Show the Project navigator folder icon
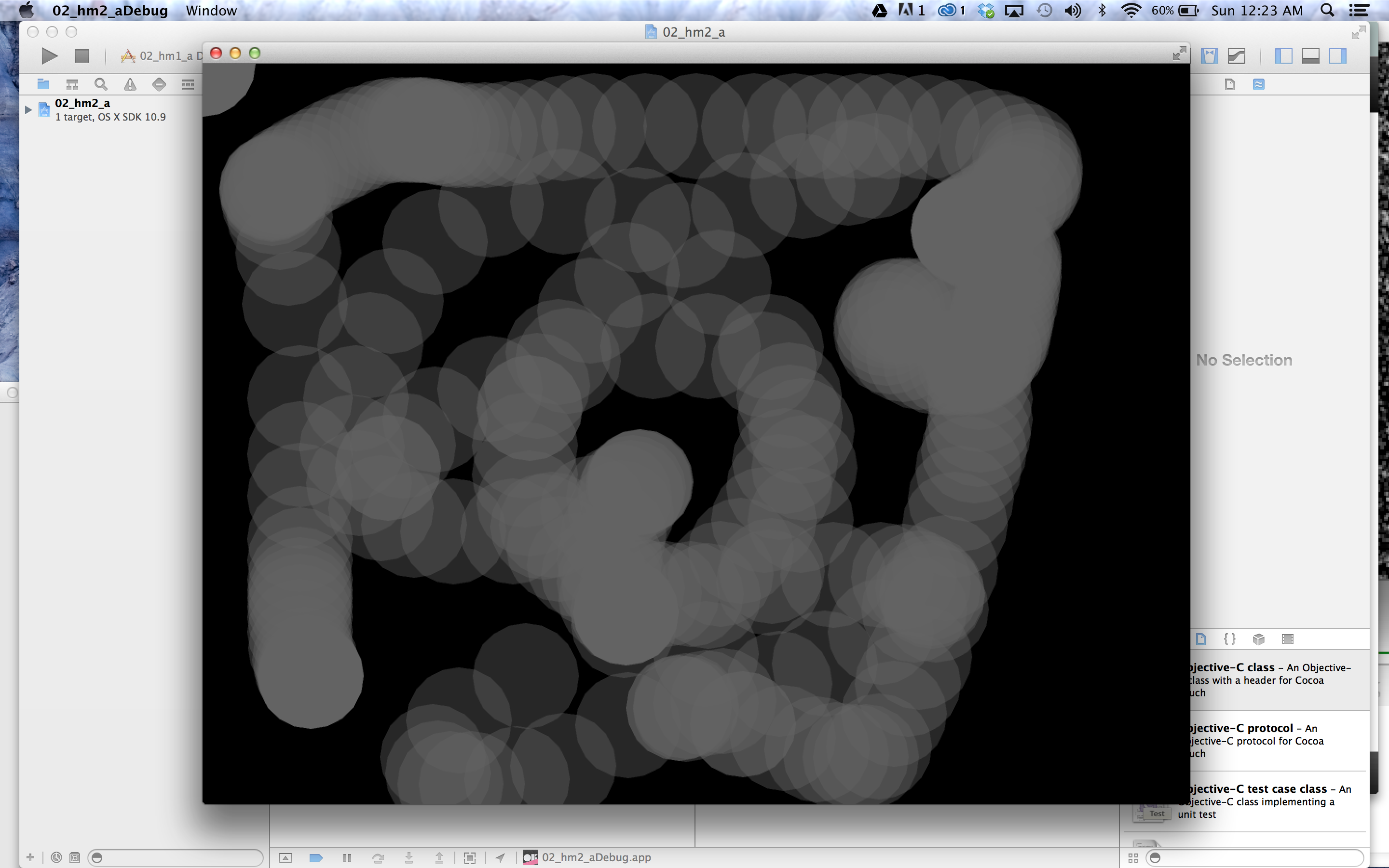 (43, 85)
